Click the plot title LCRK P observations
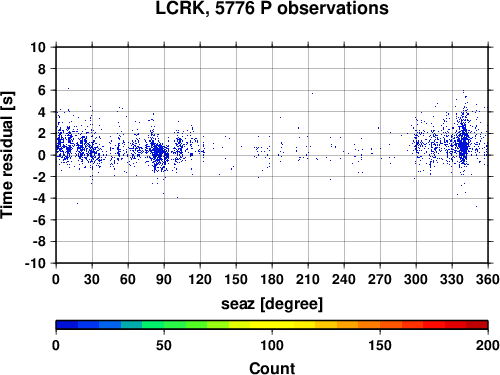The height and width of the screenshot is (375, 500). pyautogui.click(x=272, y=8)
